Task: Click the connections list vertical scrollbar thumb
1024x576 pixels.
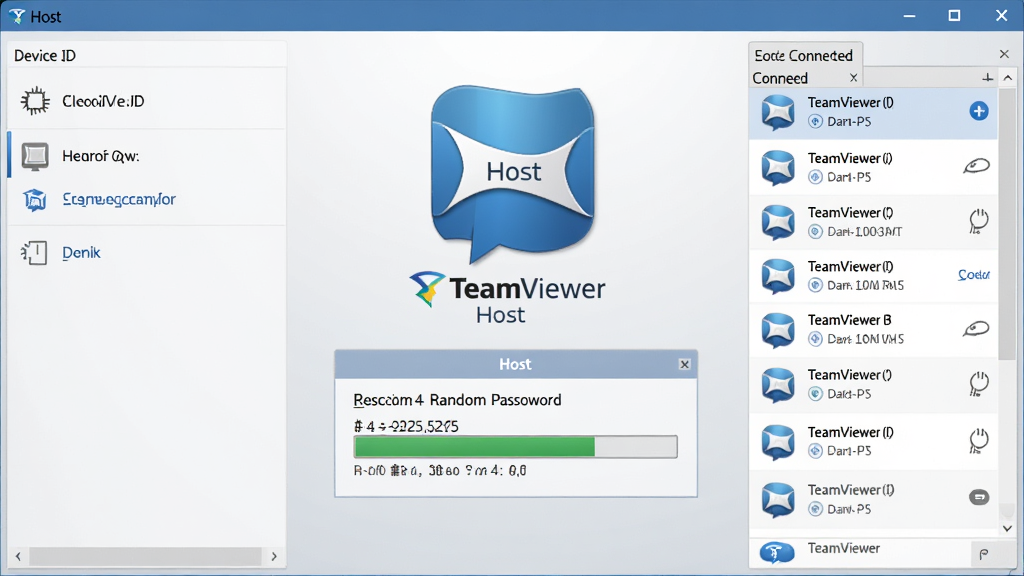Action: [1008, 224]
